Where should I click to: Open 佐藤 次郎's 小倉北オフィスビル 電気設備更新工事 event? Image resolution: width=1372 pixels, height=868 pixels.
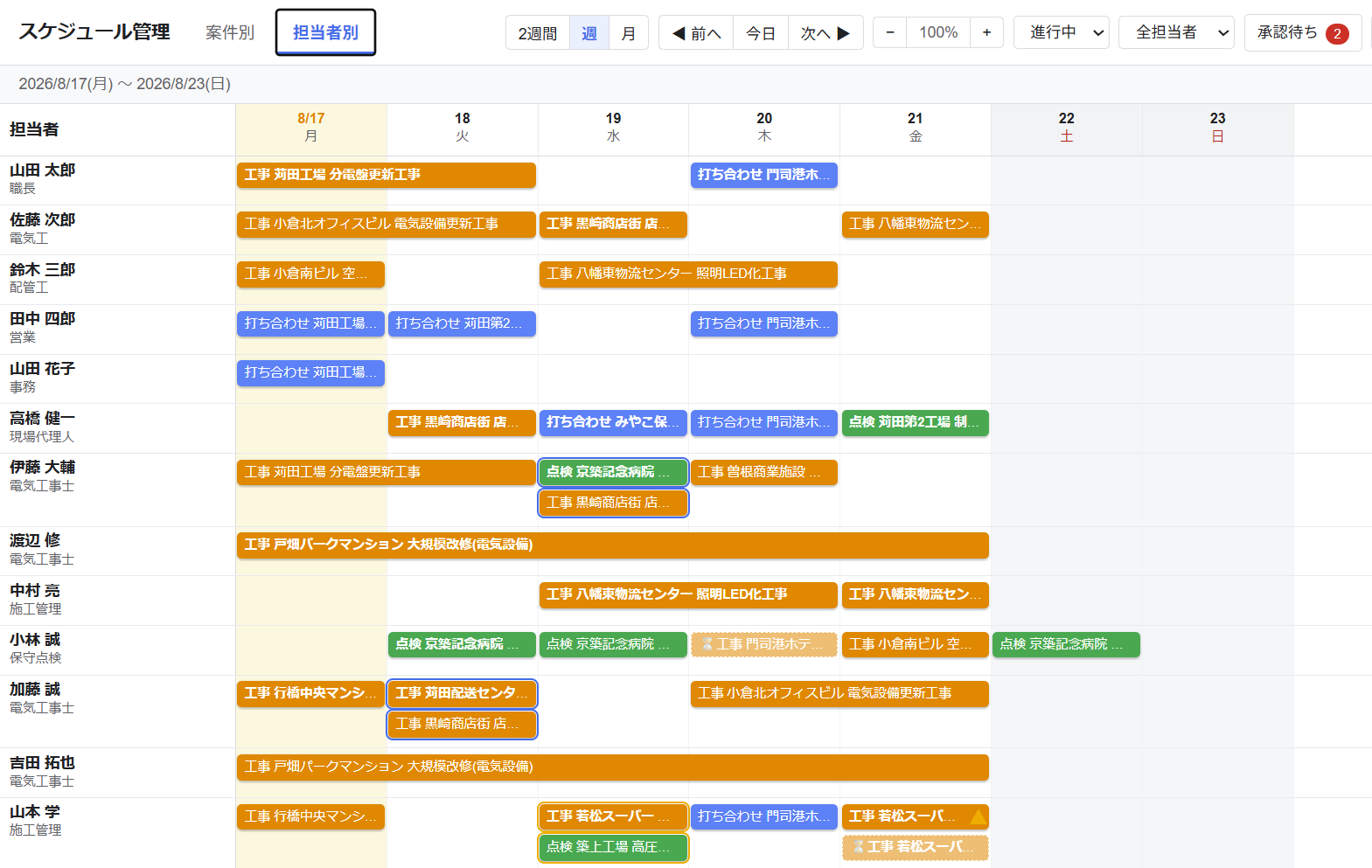click(387, 225)
